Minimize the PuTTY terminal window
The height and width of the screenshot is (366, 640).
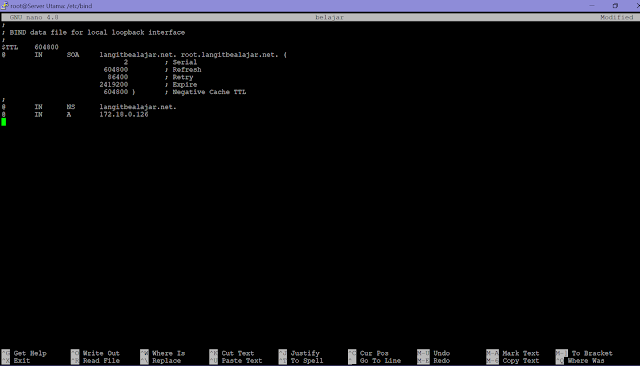pyautogui.click(x=592, y=6)
